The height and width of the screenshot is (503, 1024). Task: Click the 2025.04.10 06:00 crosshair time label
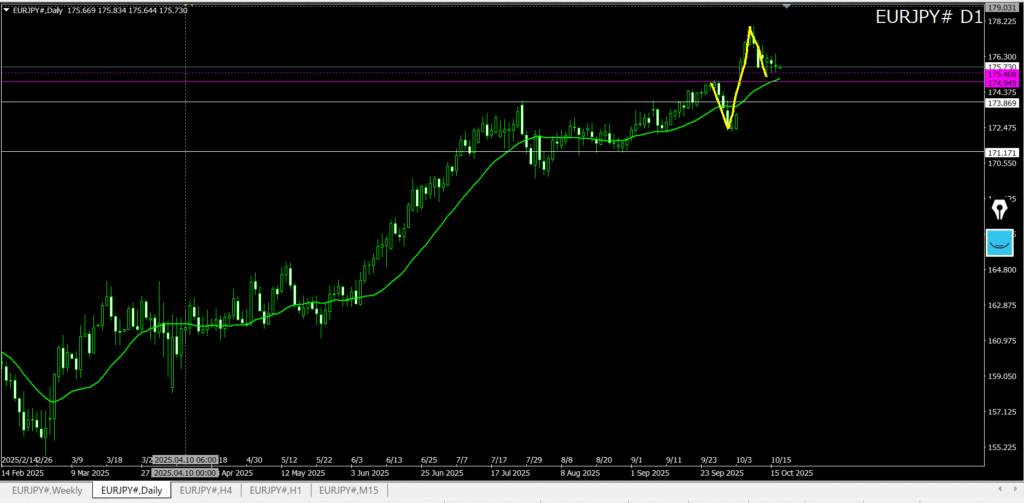(x=186, y=460)
